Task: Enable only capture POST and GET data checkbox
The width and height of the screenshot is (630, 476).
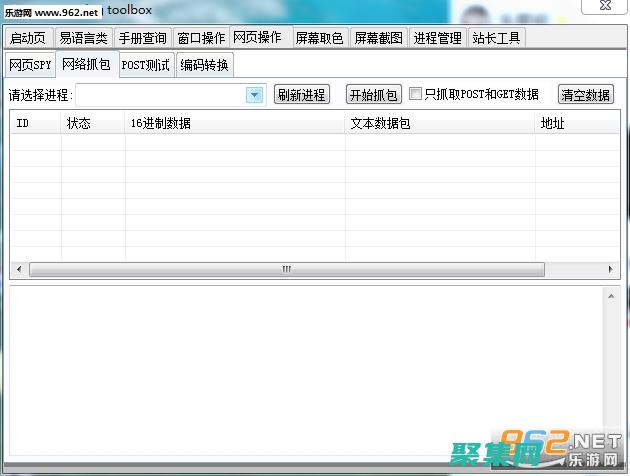Action: pyautogui.click(x=416, y=94)
